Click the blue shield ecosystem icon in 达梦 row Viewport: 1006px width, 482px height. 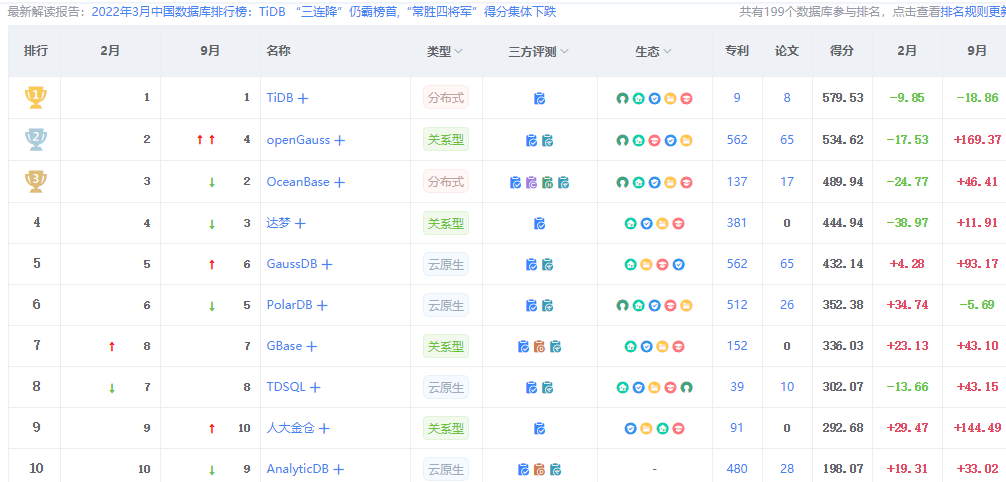click(x=646, y=224)
